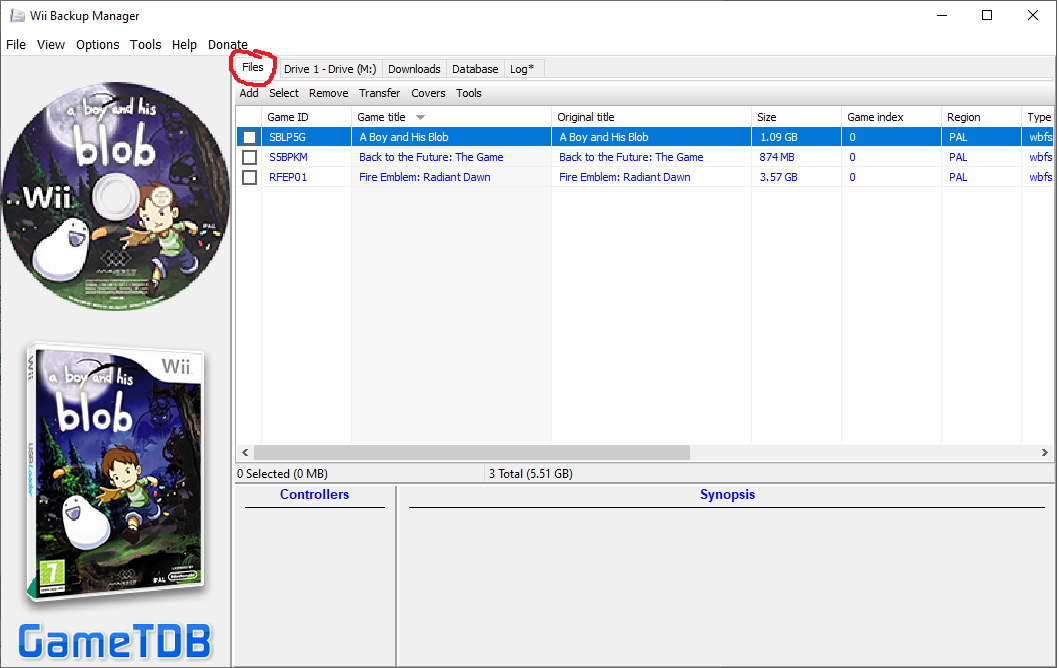This screenshot has width=1059, height=668.
Task: Select game ID S5BPKM
Action: click(x=288, y=157)
